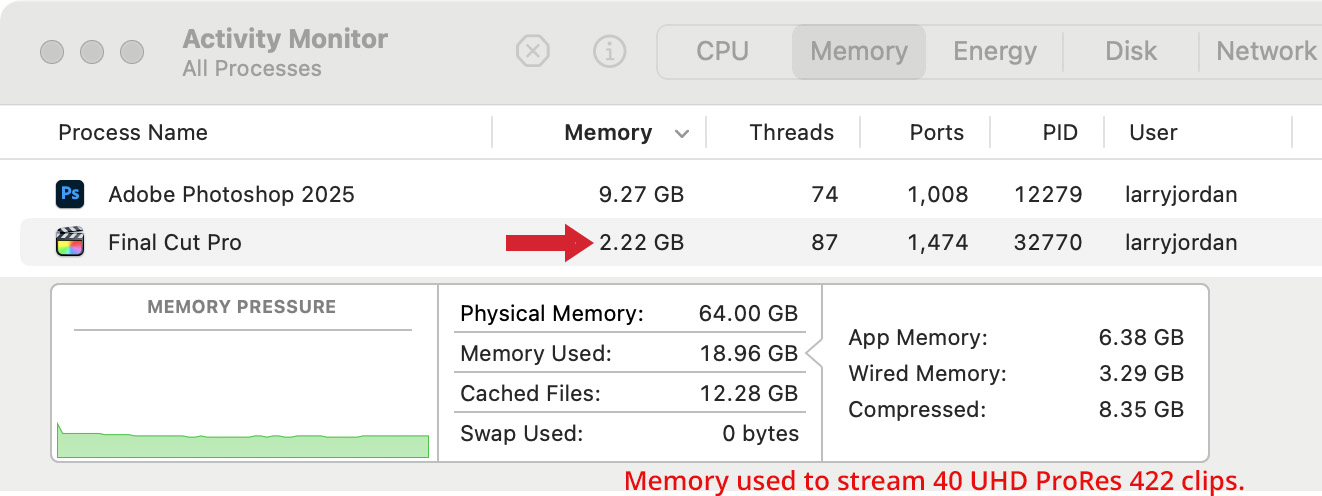Click the yellow minimize window button
This screenshot has height=496, width=1322.
(92, 51)
